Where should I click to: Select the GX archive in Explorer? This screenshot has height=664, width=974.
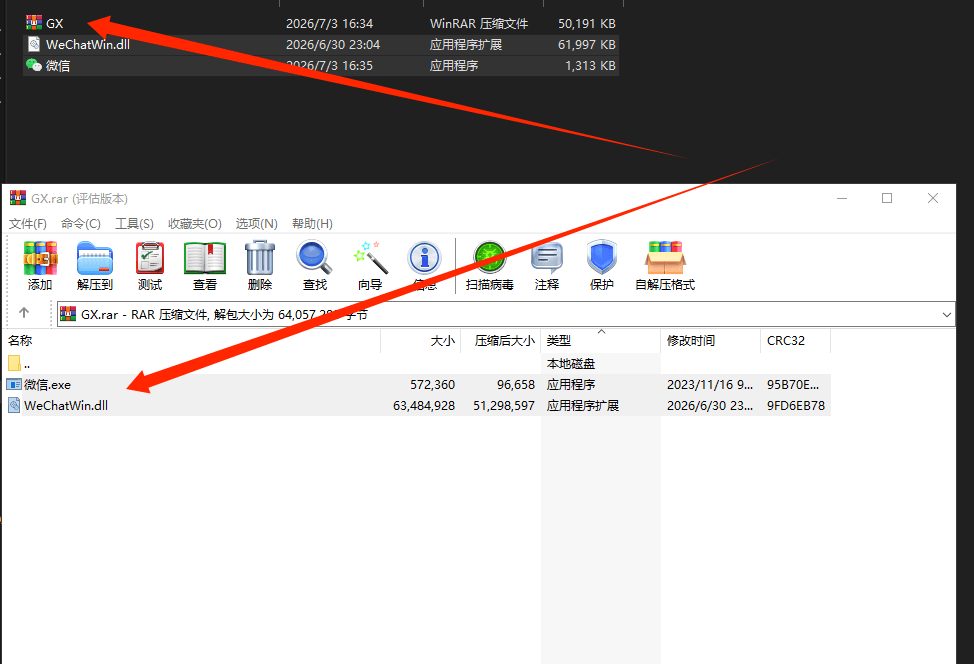[321, 24]
